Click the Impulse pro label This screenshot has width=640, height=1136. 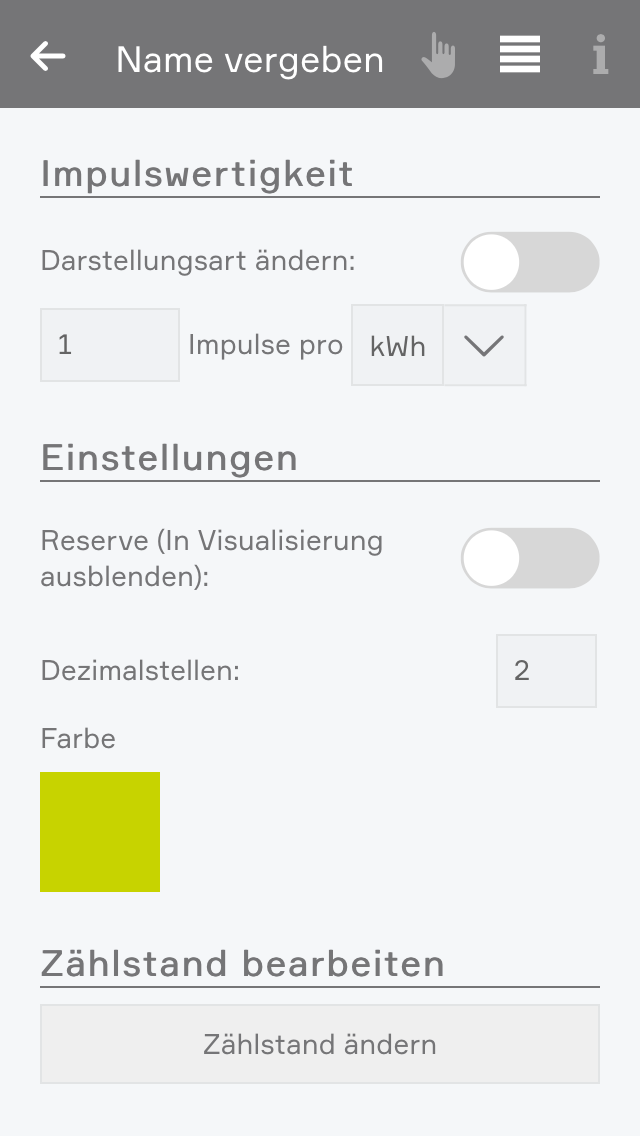tap(265, 345)
